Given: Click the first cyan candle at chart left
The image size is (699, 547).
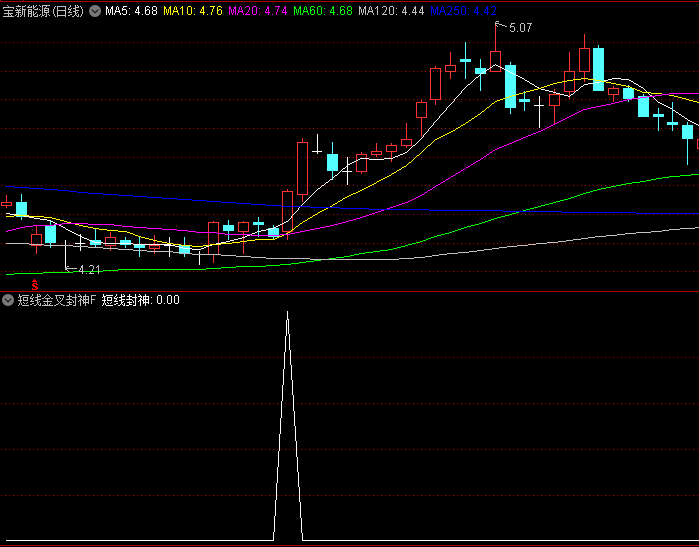Looking at the screenshot, I should 21,208.
